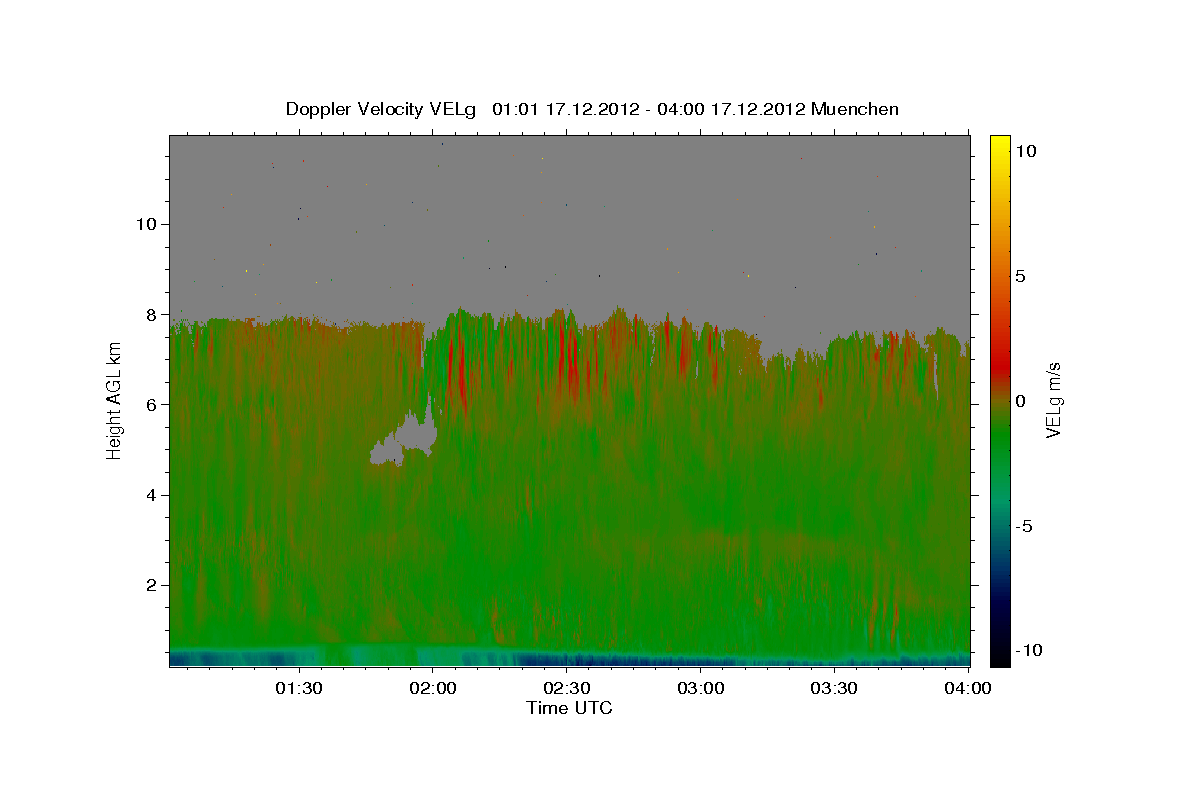
Task: Click the colorbar value -5 label
Action: (x=1023, y=526)
